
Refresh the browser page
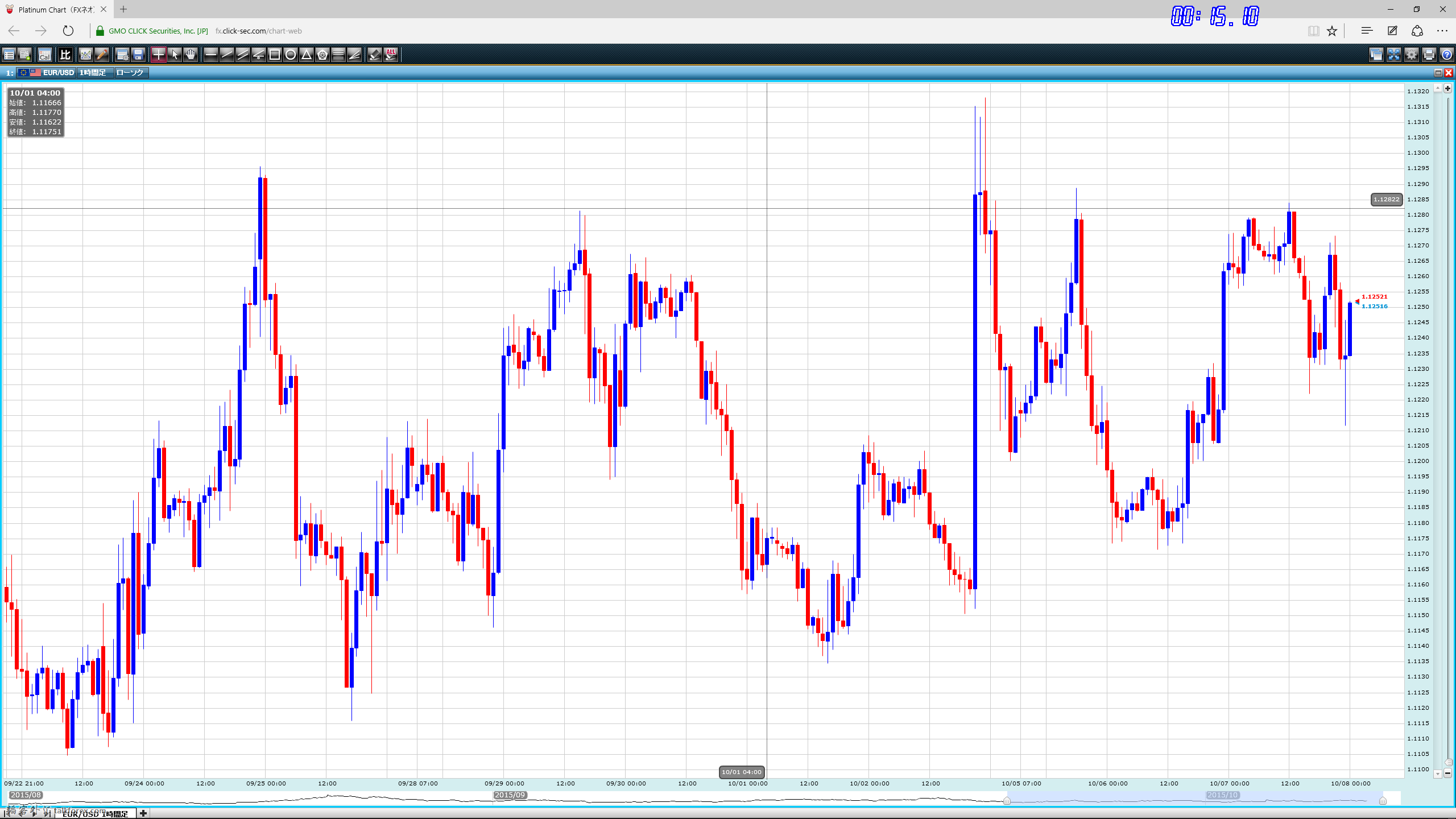pyautogui.click(x=68, y=31)
